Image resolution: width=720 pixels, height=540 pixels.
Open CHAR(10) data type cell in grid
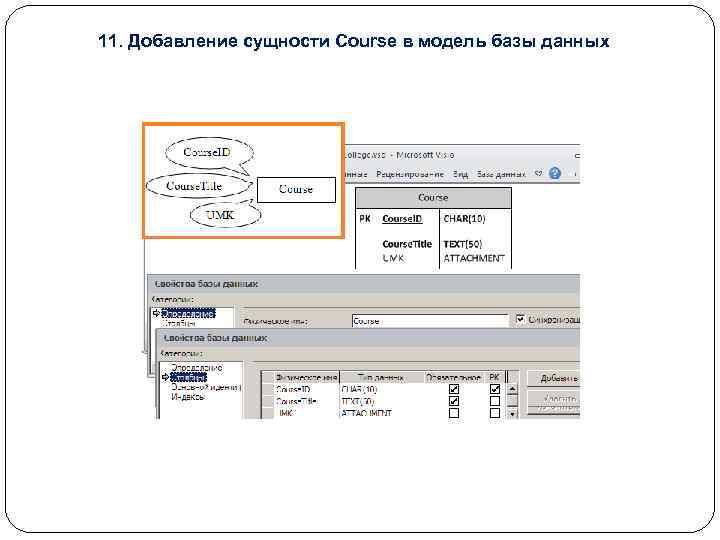360,389
